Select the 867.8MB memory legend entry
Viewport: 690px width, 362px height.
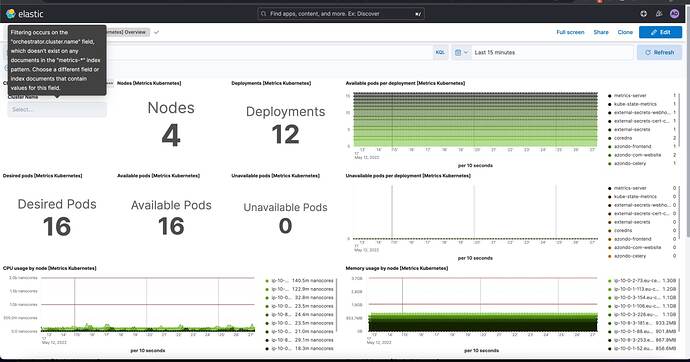[645, 340]
